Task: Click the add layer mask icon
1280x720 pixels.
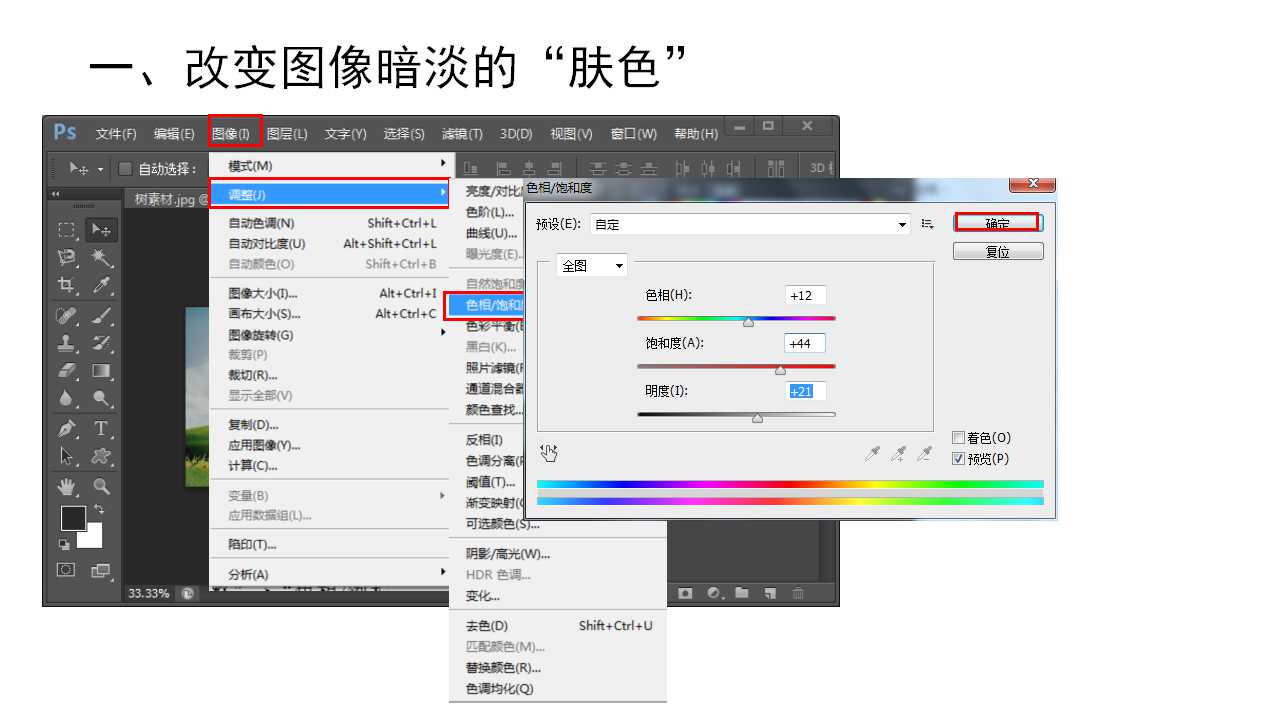Action: point(685,593)
